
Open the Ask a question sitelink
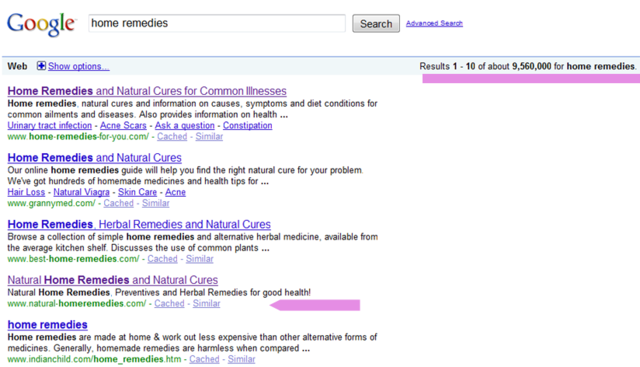184,125
